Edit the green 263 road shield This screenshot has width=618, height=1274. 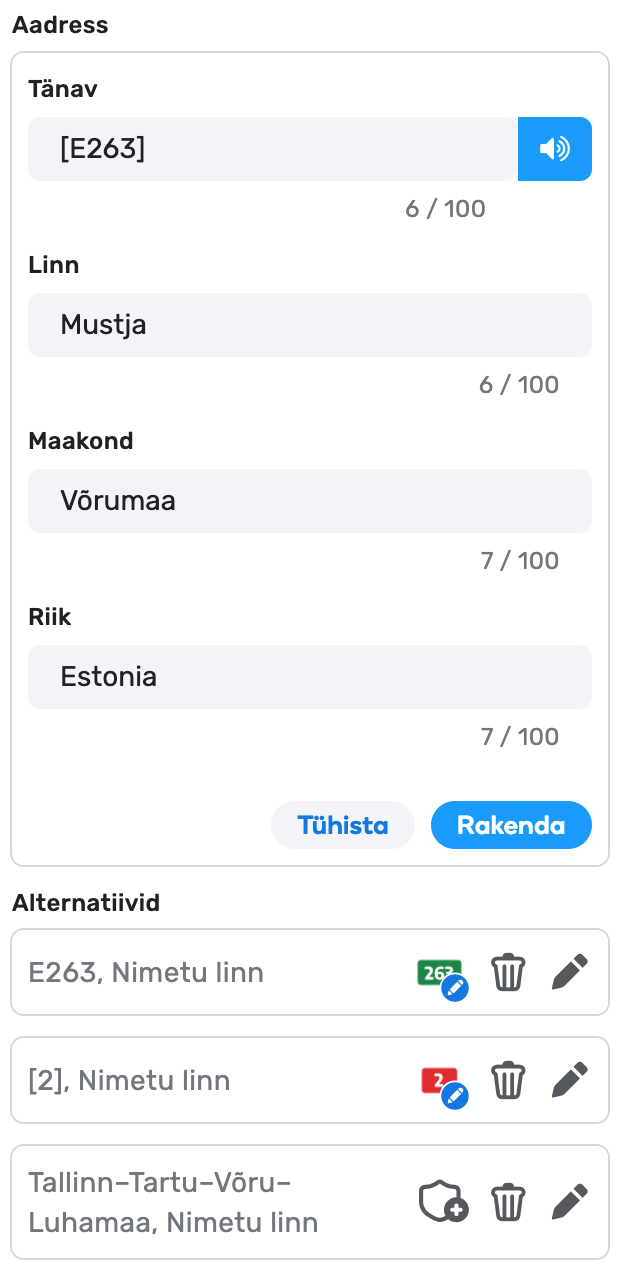coord(442,974)
